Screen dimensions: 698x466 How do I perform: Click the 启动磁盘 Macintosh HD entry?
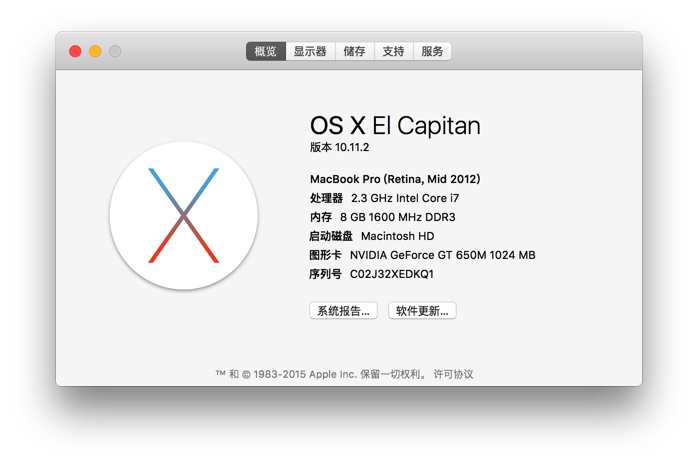(x=372, y=236)
